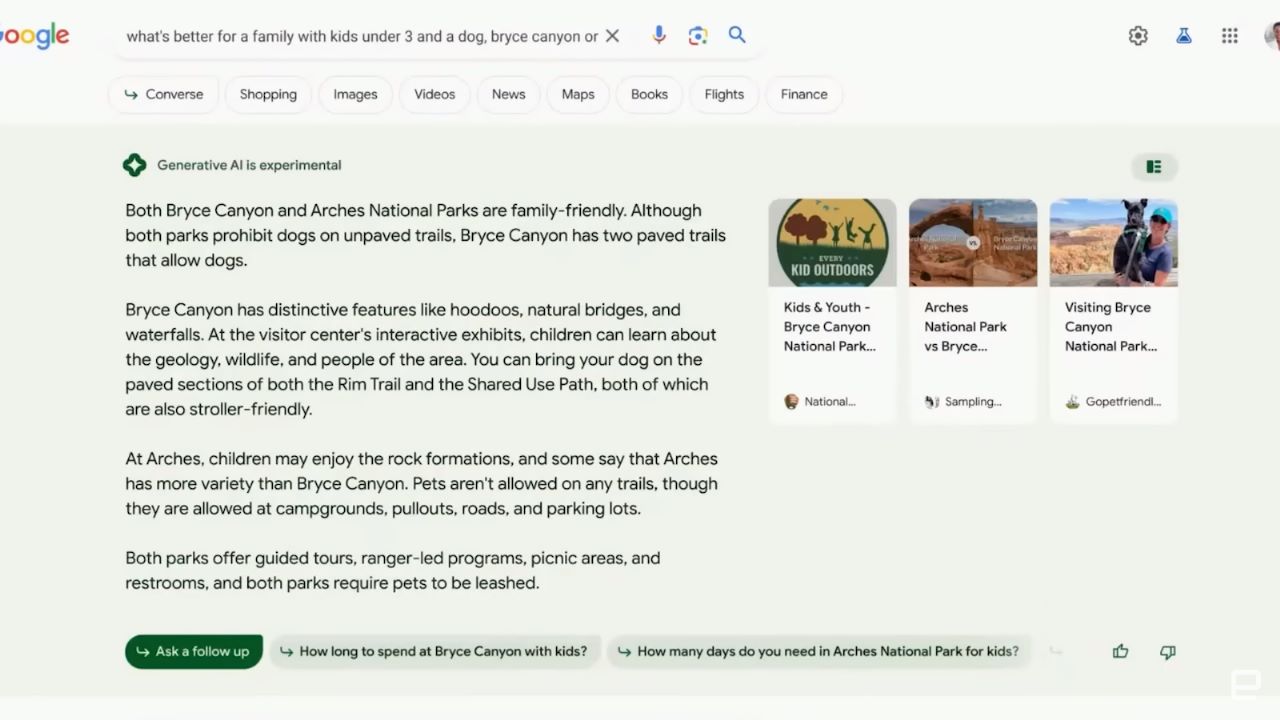1280x720 pixels.
Task: Click the Ask a follow up button
Action: click(x=194, y=651)
